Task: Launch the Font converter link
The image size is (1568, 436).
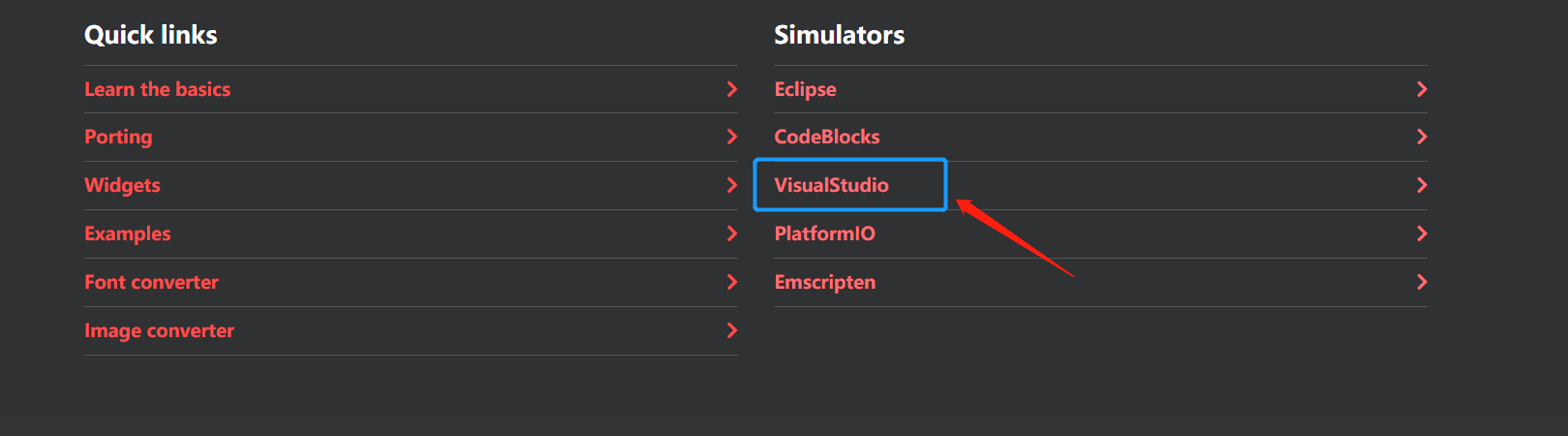Action: click(x=151, y=282)
